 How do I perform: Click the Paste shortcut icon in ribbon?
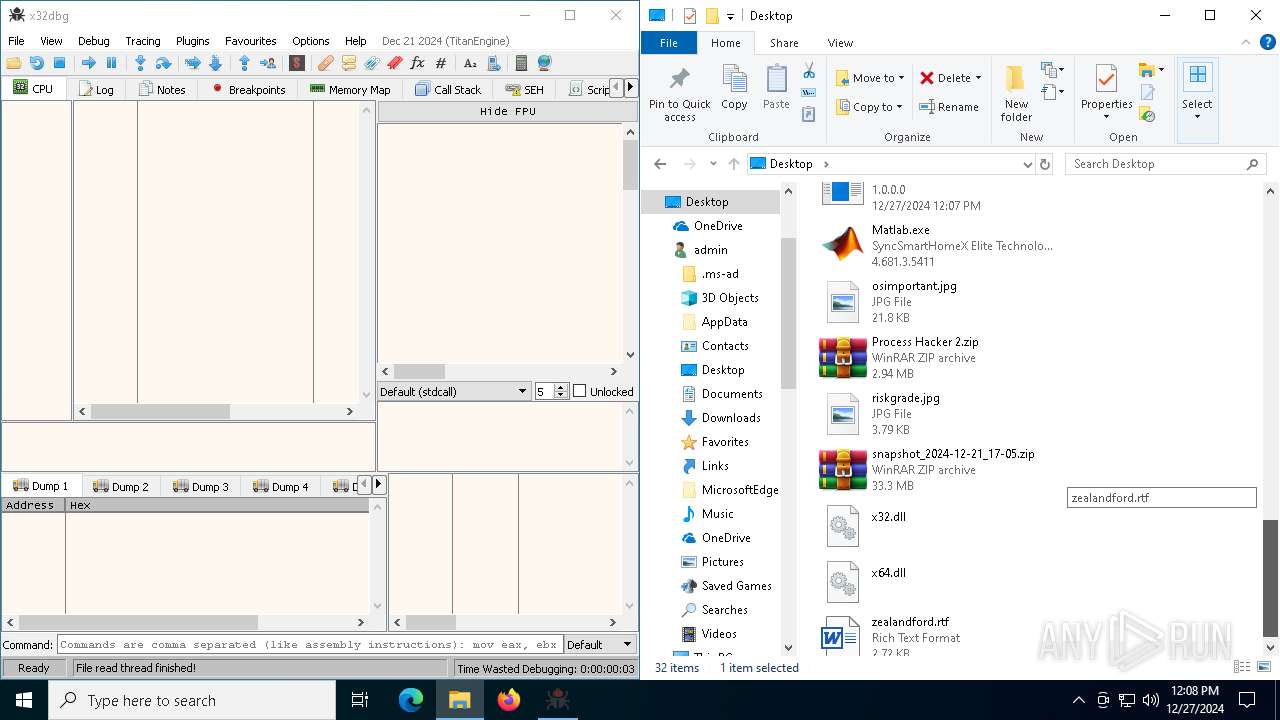pyautogui.click(x=809, y=114)
